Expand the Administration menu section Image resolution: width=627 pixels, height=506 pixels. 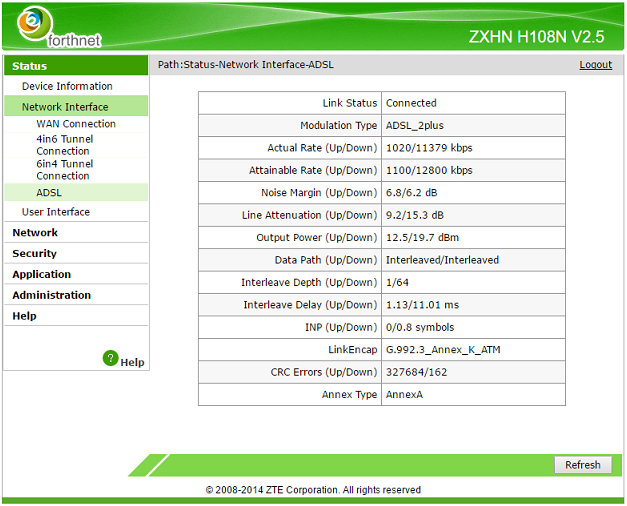click(x=52, y=295)
